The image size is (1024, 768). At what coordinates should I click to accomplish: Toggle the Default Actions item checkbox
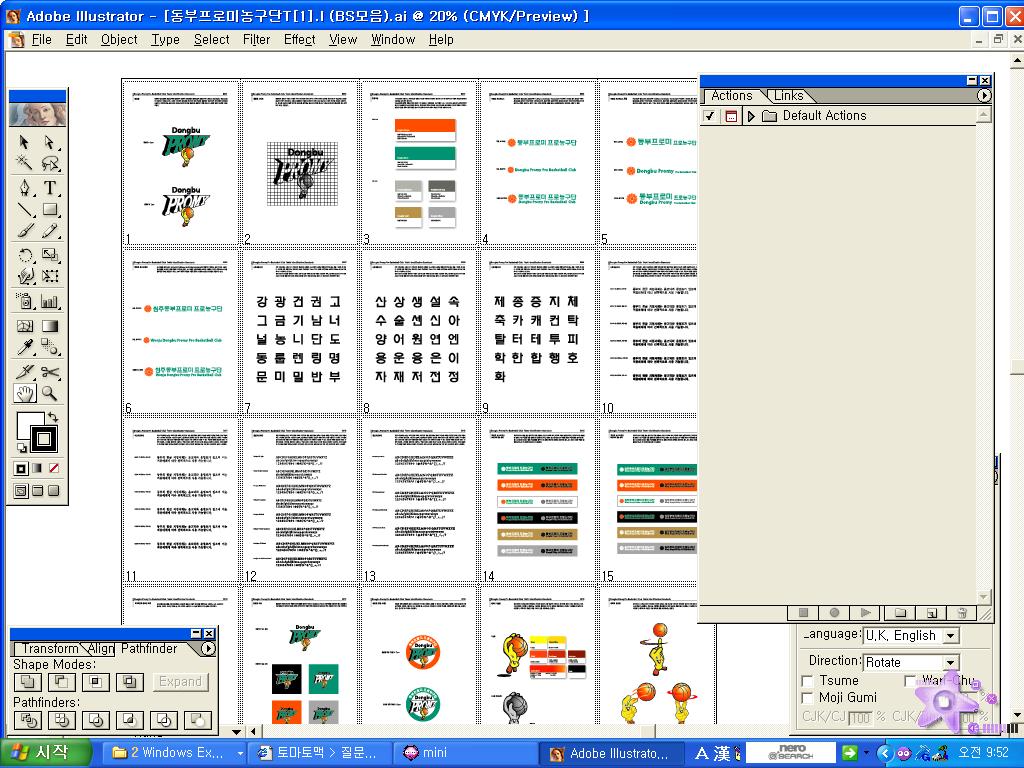710,116
